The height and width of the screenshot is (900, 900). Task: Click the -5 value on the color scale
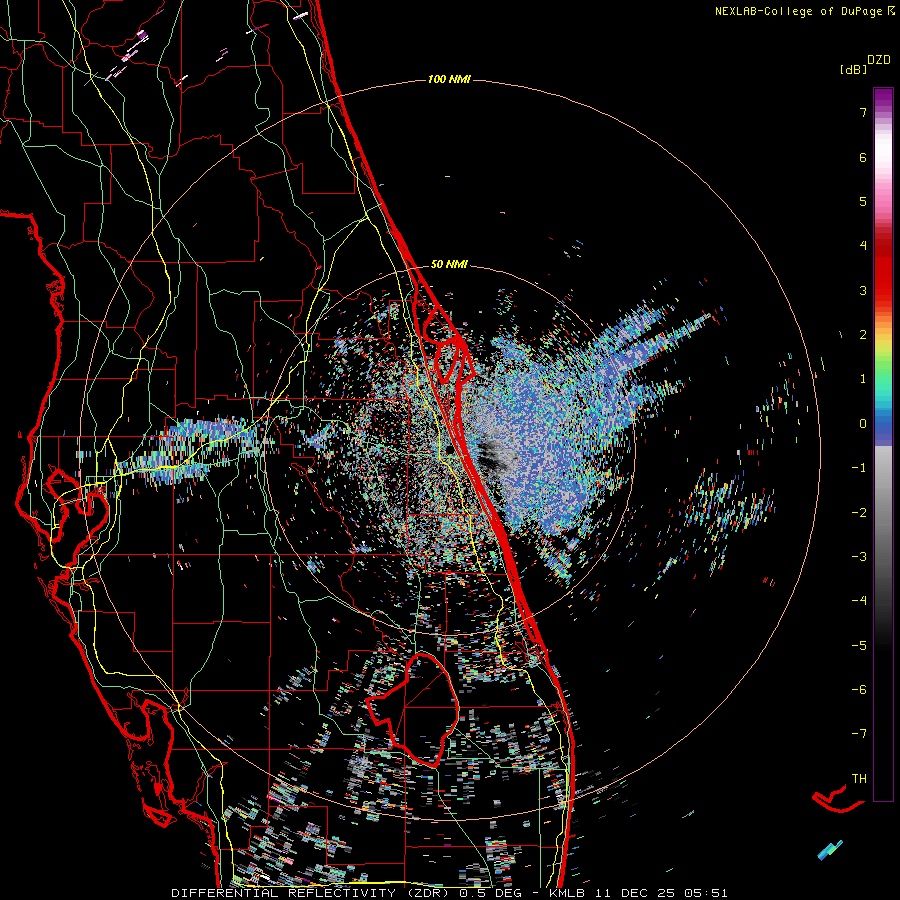(x=859, y=645)
